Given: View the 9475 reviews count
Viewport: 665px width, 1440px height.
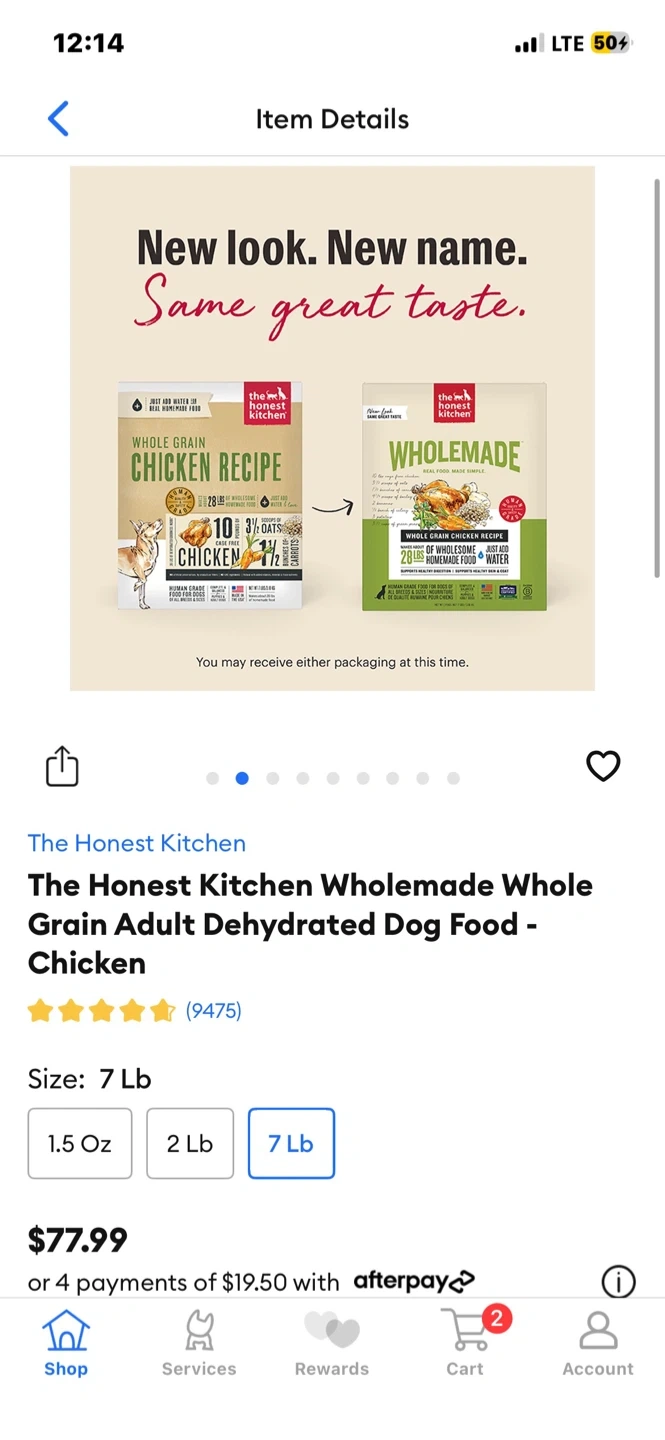Looking at the screenshot, I should (213, 1011).
